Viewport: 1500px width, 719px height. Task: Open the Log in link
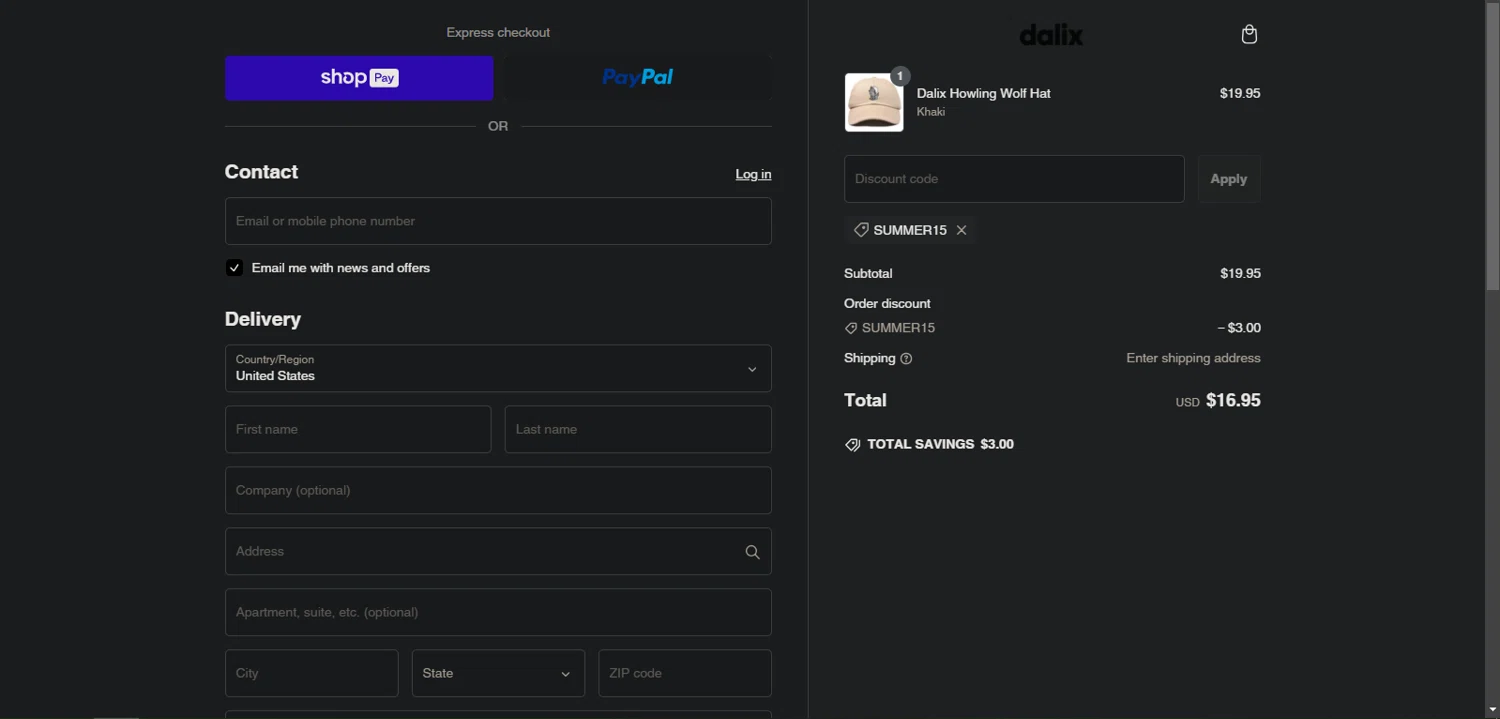(753, 174)
